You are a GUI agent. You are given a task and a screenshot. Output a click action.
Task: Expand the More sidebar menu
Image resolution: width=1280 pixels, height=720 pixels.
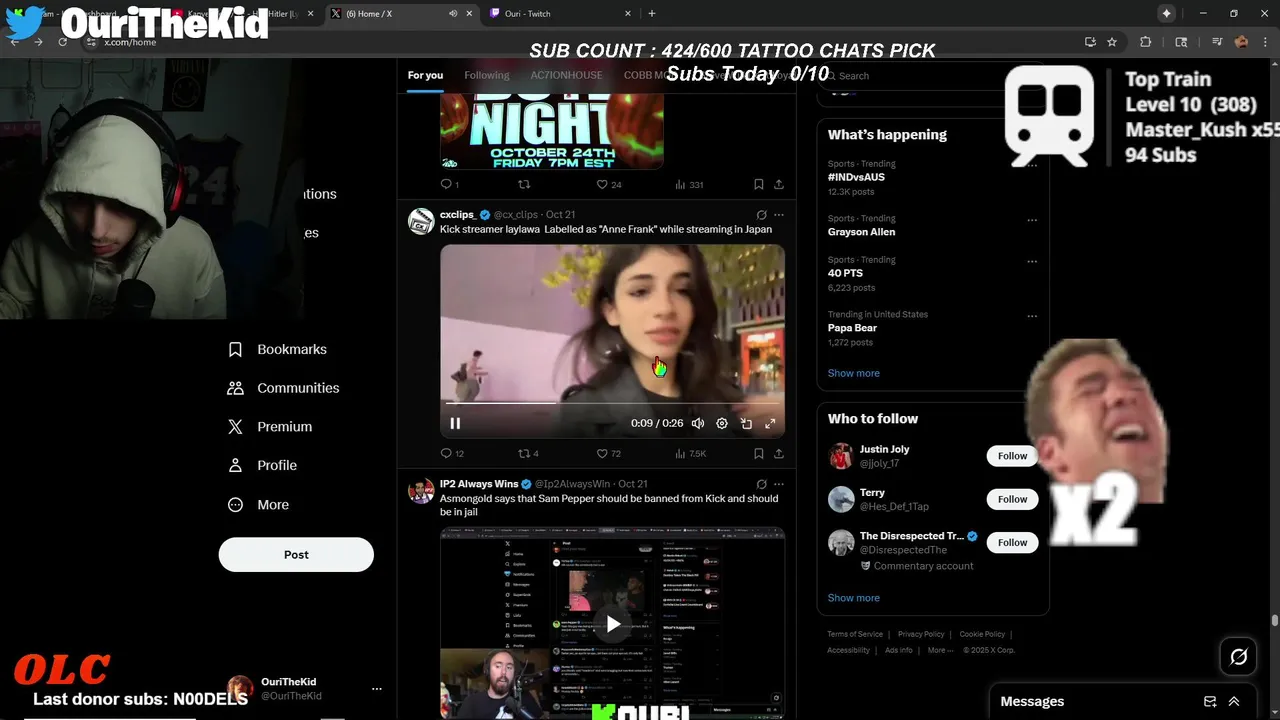pyautogui.click(x=258, y=505)
